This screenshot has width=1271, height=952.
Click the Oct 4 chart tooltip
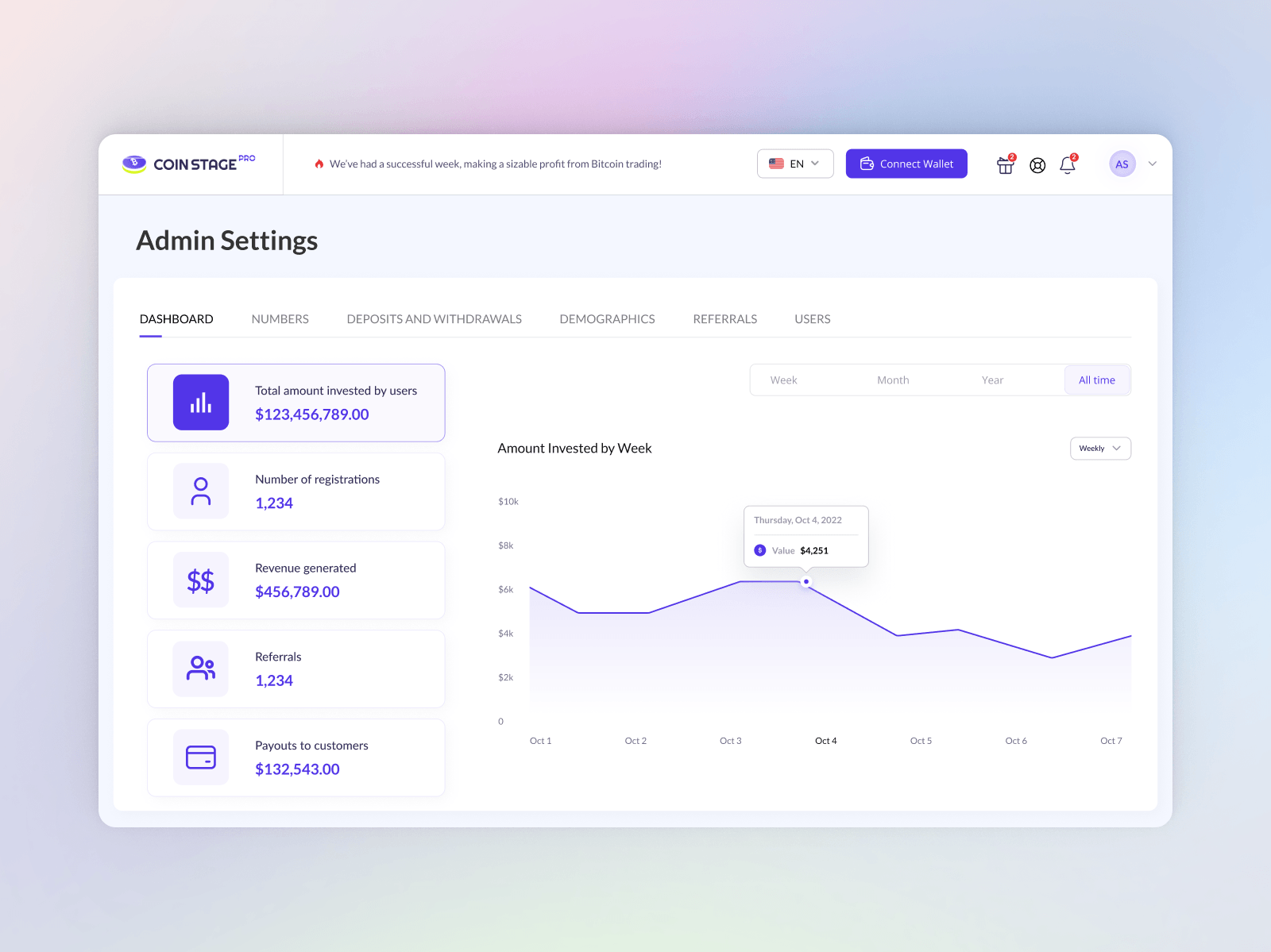[x=806, y=537]
